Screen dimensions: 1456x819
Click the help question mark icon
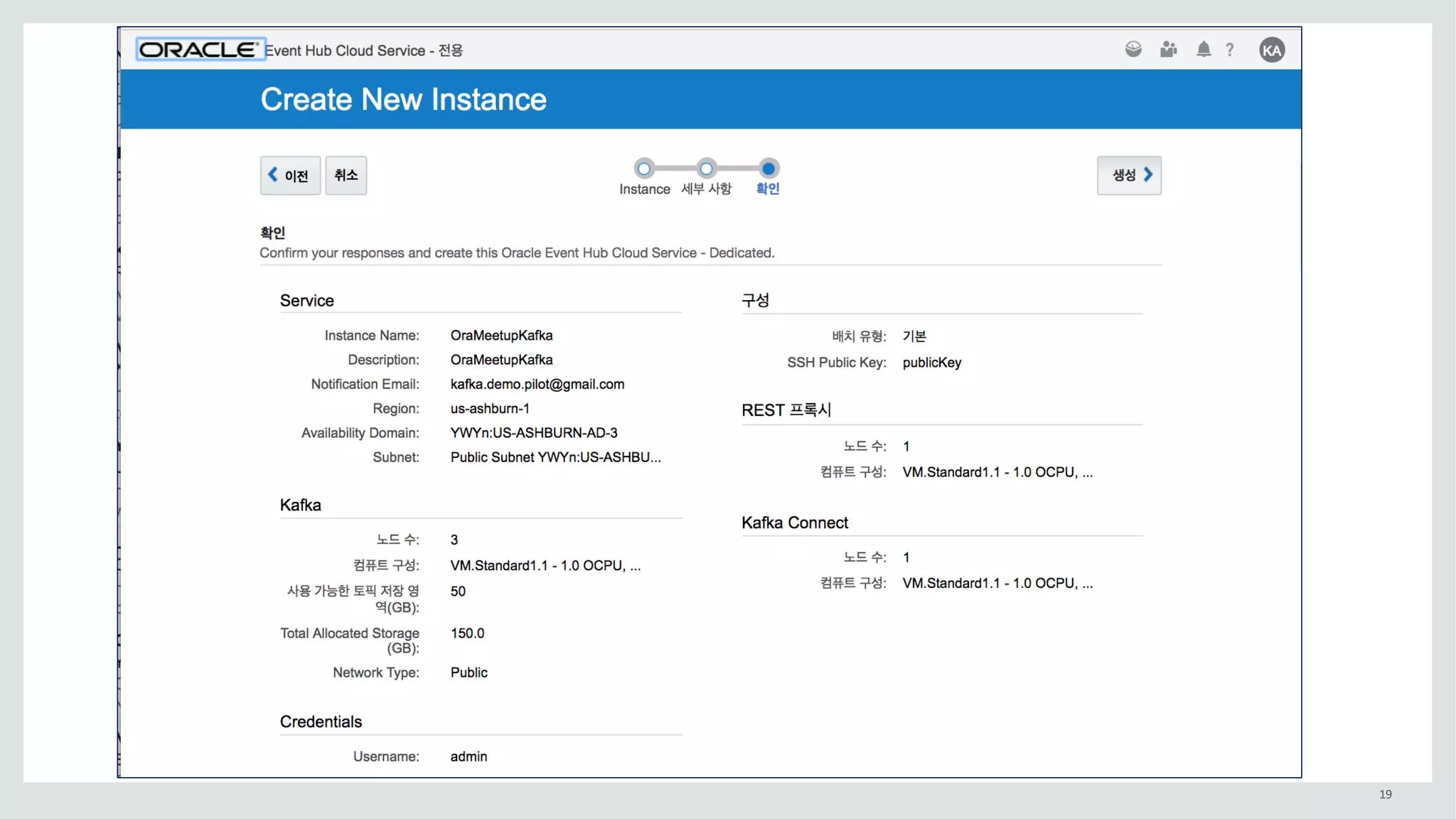click(1230, 50)
